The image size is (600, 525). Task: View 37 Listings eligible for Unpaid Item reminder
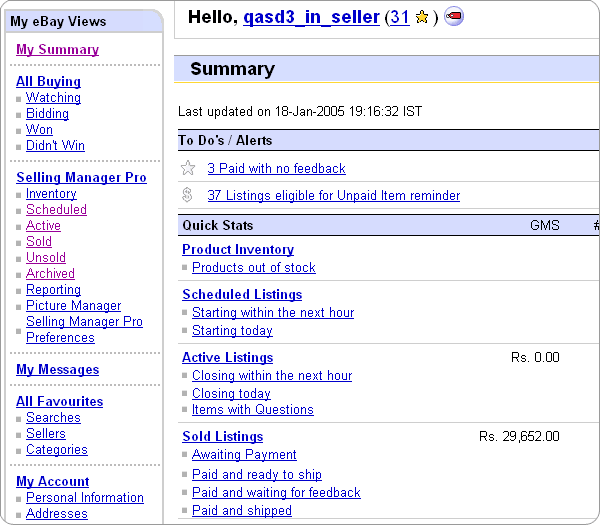tap(333, 196)
